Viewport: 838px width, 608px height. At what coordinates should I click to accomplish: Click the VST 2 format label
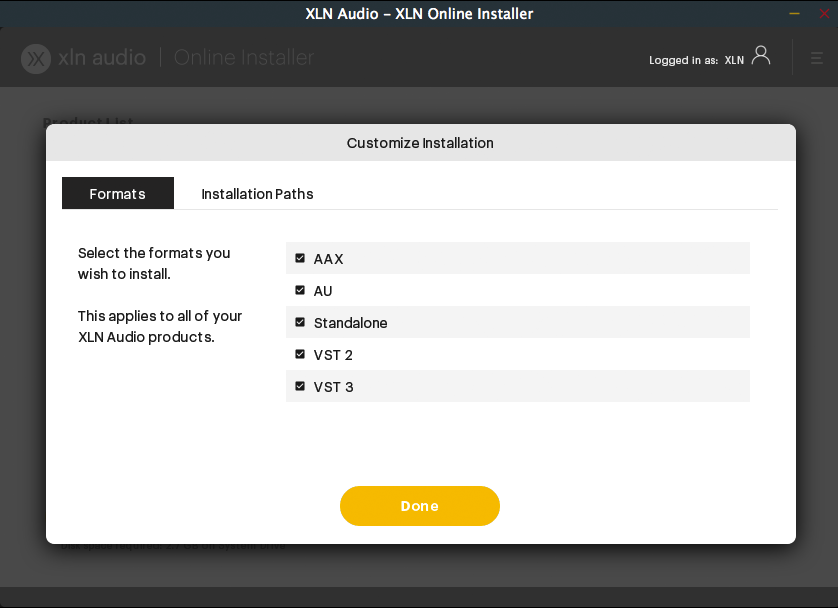(x=333, y=355)
